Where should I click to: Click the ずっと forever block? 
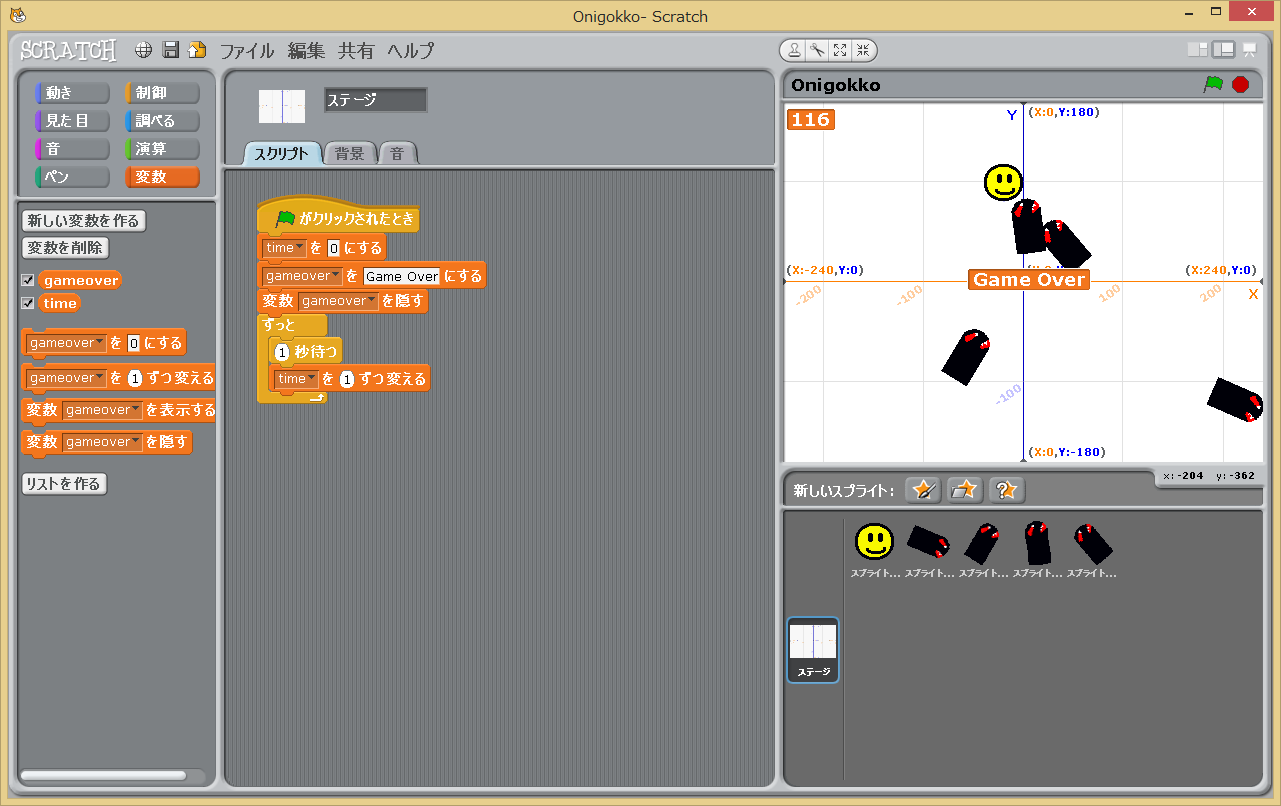point(291,325)
